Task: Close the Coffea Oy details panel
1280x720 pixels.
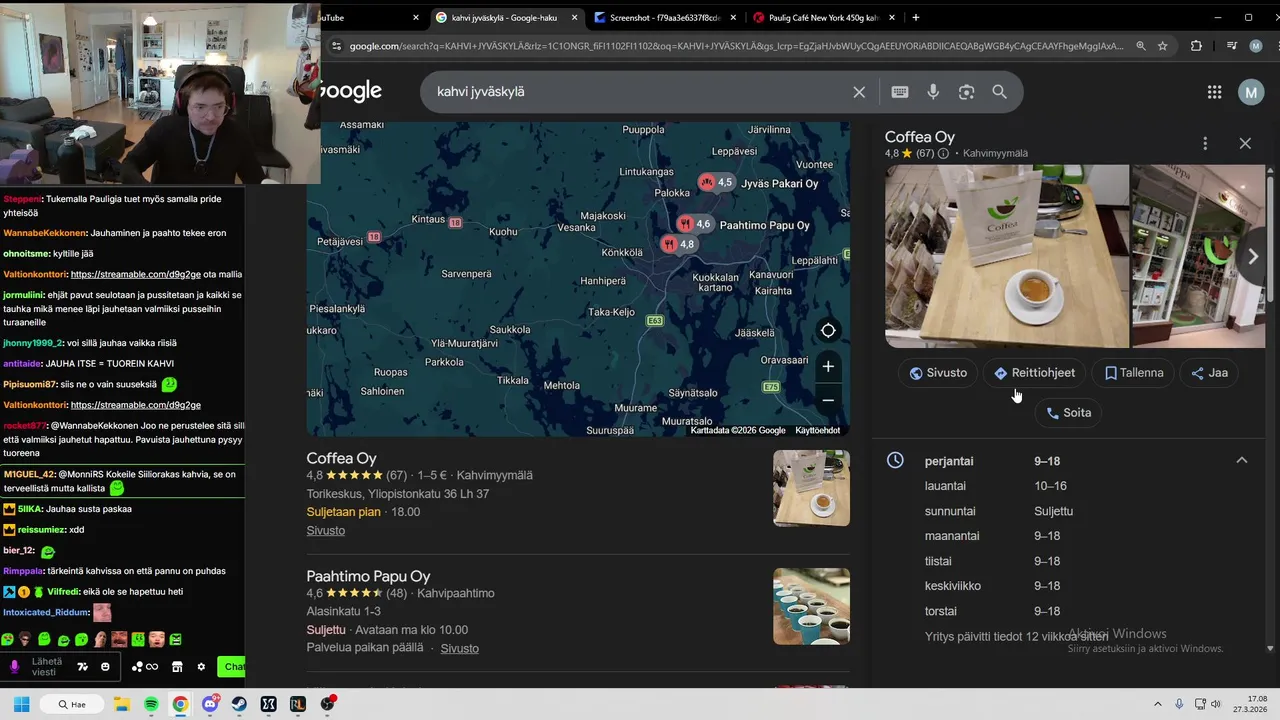Action: 1245,144
